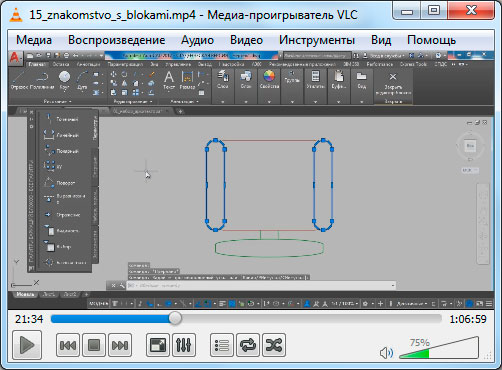Toggle fullscreen video mode
This screenshot has height=370, width=502.
[158, 345]
